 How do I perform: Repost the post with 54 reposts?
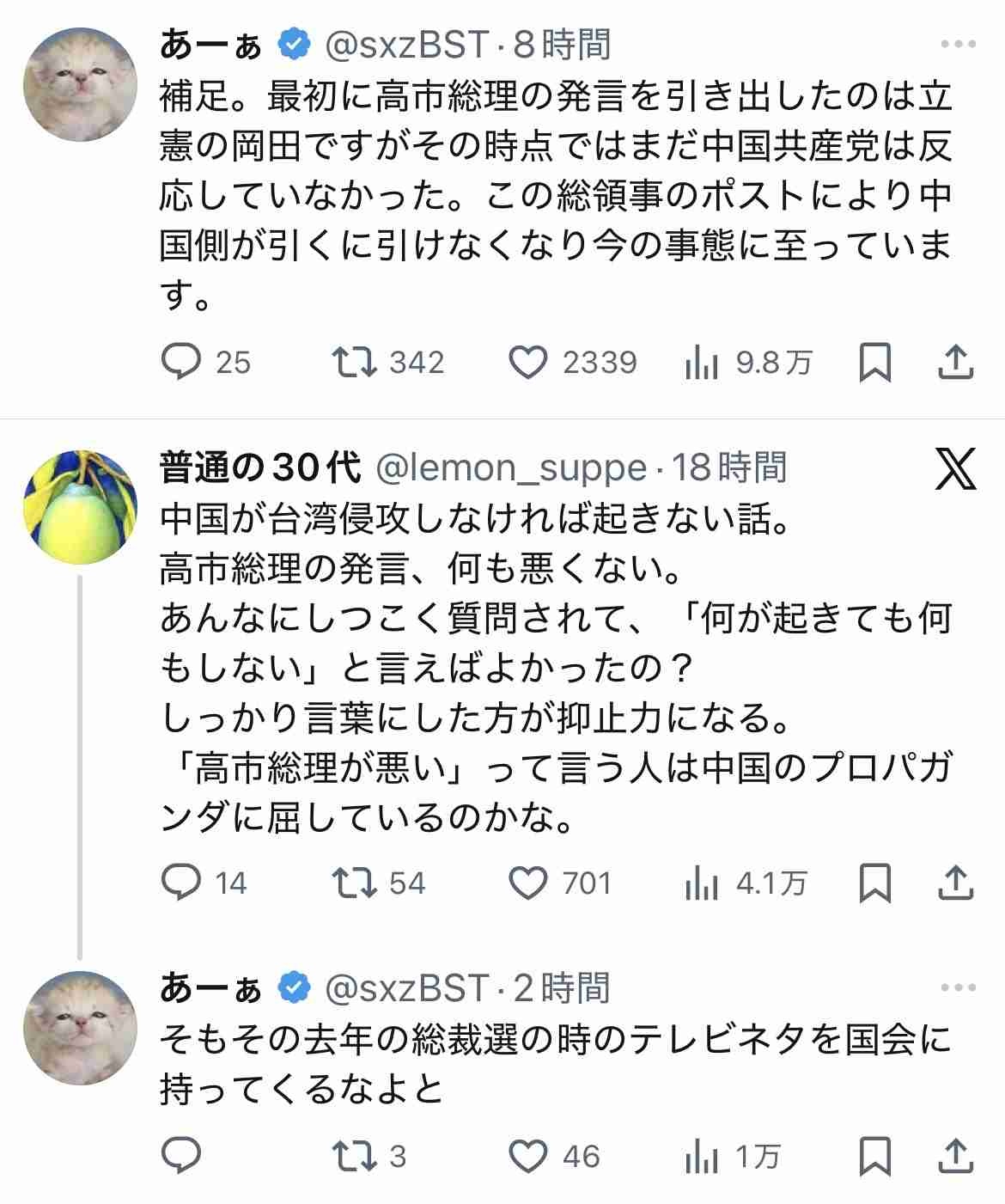coord(355,883)
